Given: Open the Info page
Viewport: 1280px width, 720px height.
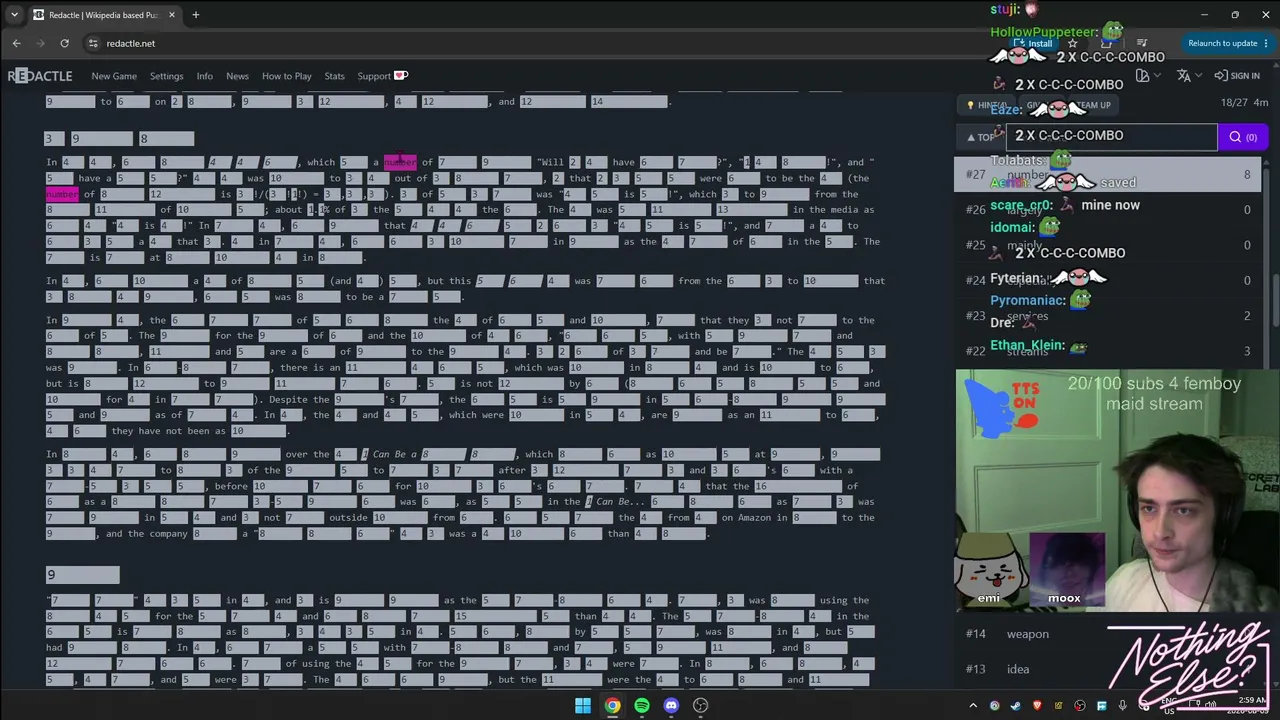Looking at the screenshot, I should (204, 76).
